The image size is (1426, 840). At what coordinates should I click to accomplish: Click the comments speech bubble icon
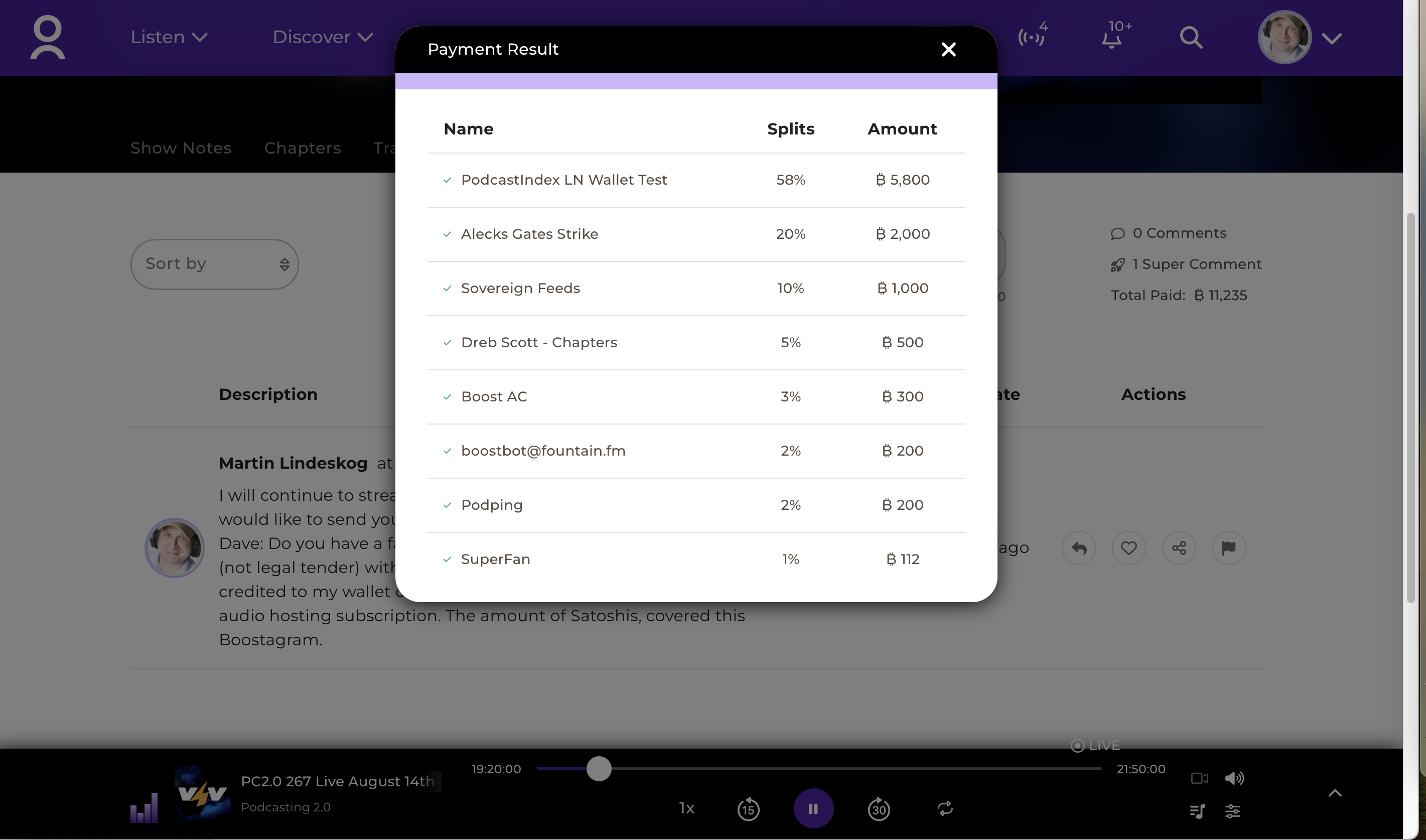[x=1117, y=234]
